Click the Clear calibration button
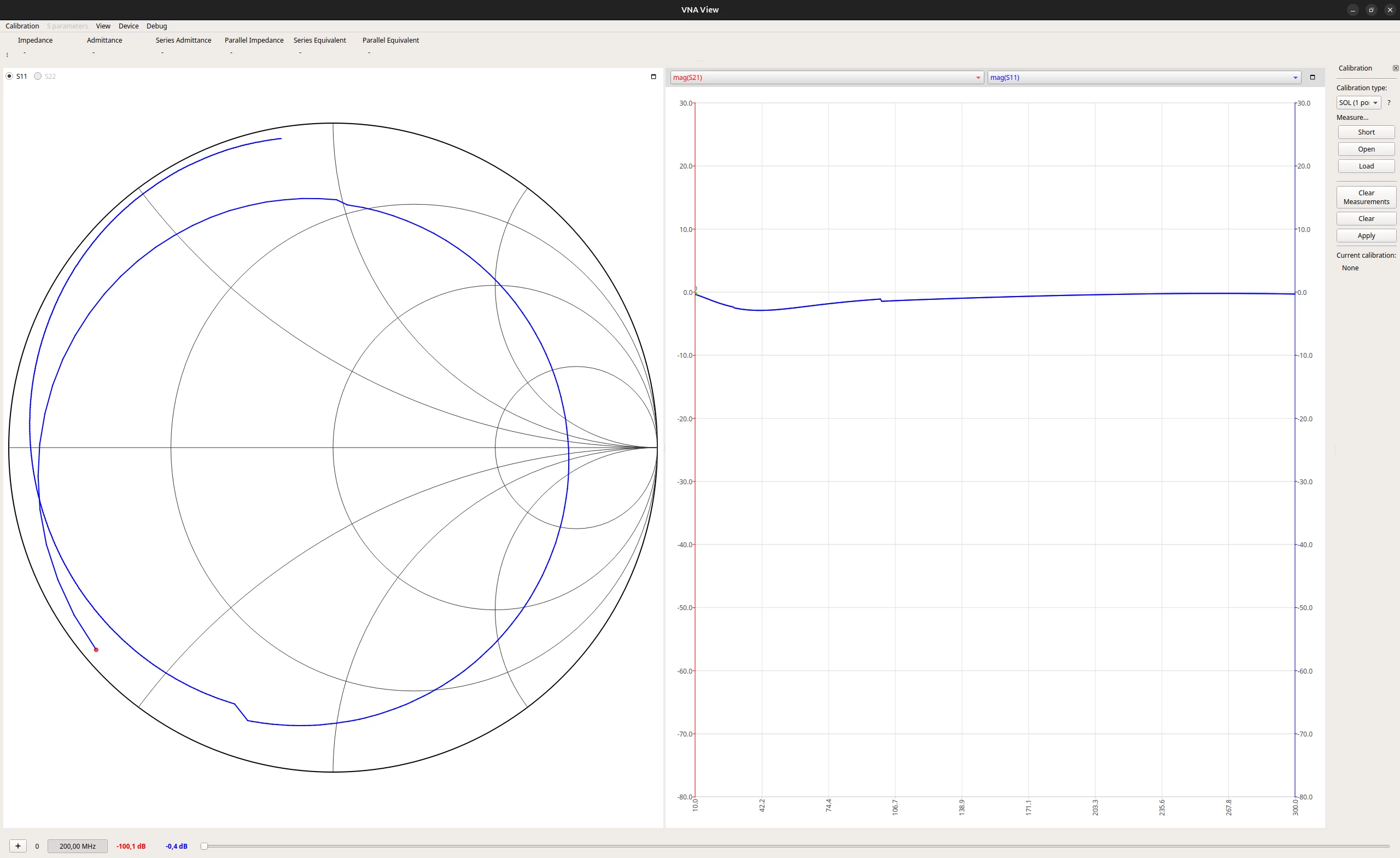Viewport: 1400px width, 858px height. (x=1366, y=219)
